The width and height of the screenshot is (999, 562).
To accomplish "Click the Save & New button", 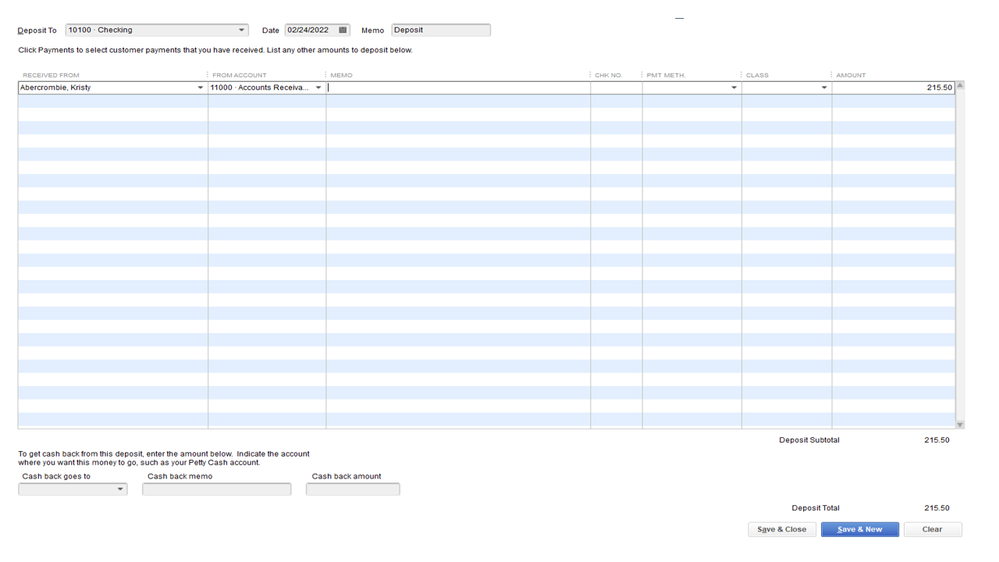I will coord(859,530).
